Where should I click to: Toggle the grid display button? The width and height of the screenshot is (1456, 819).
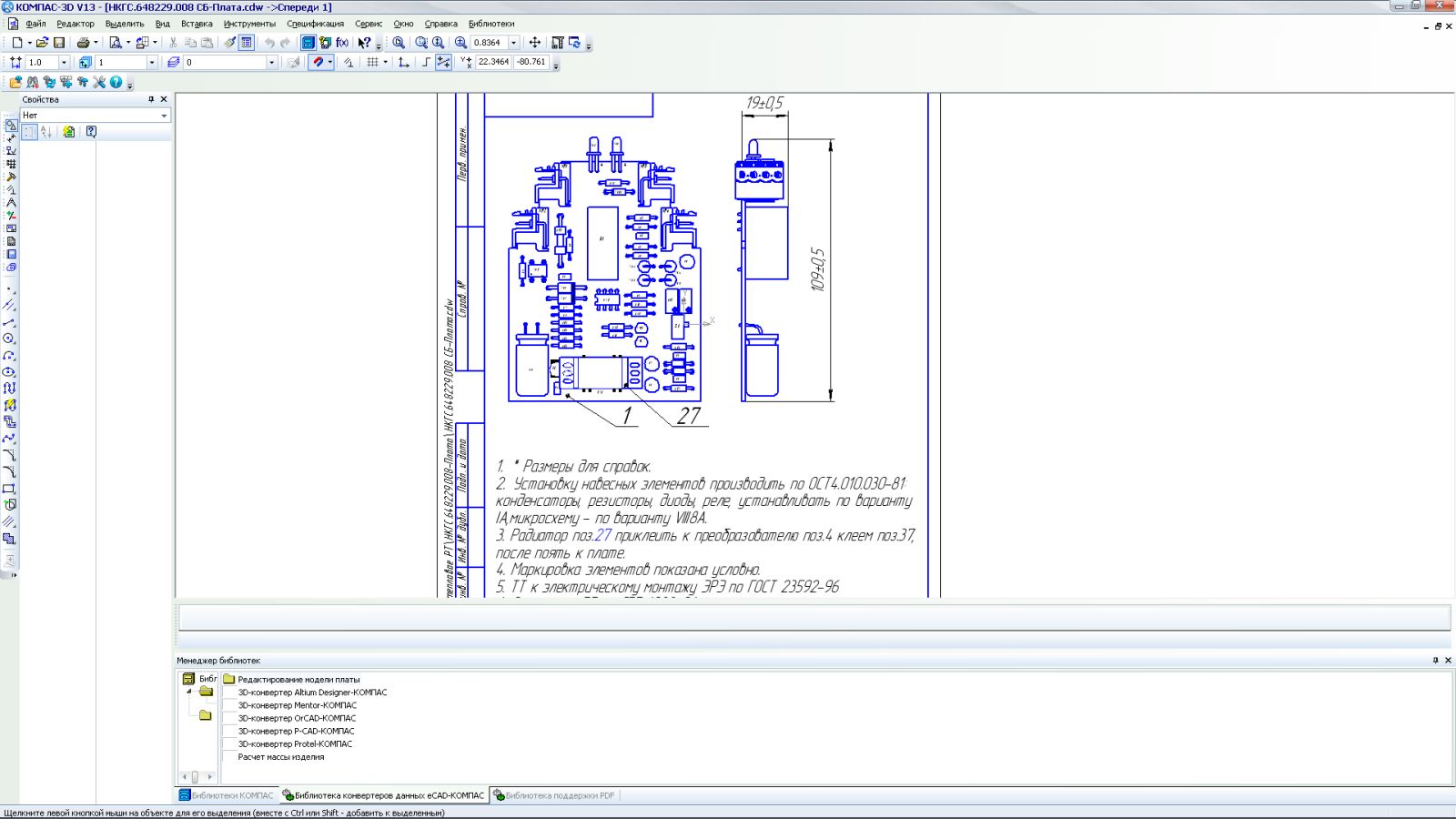(372, 63)
